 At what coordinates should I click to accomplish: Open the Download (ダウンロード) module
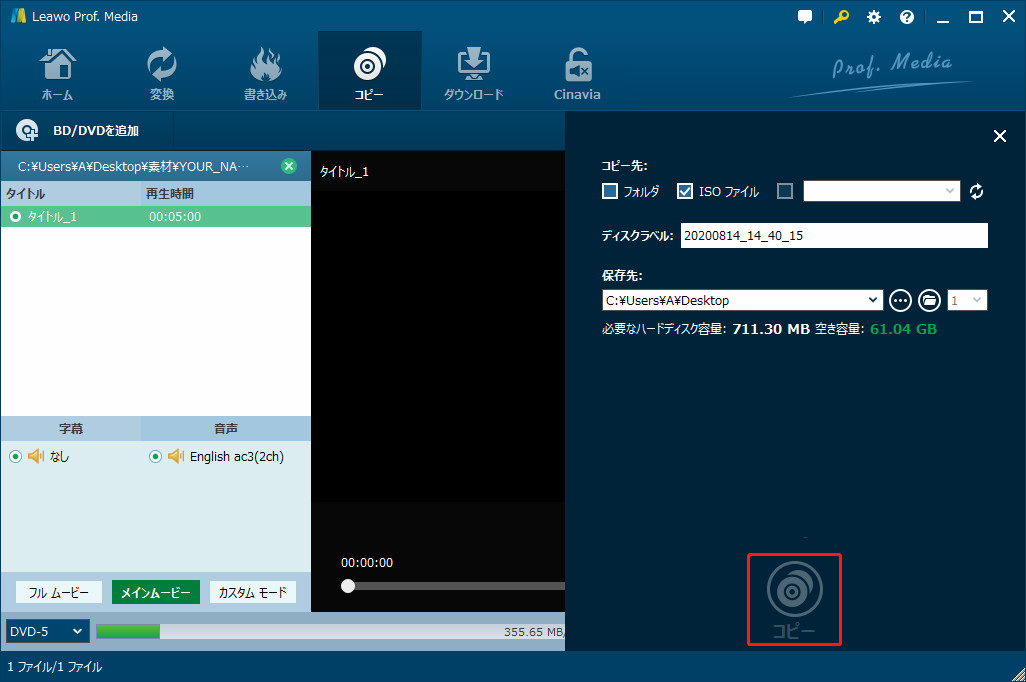coord(473,72)
